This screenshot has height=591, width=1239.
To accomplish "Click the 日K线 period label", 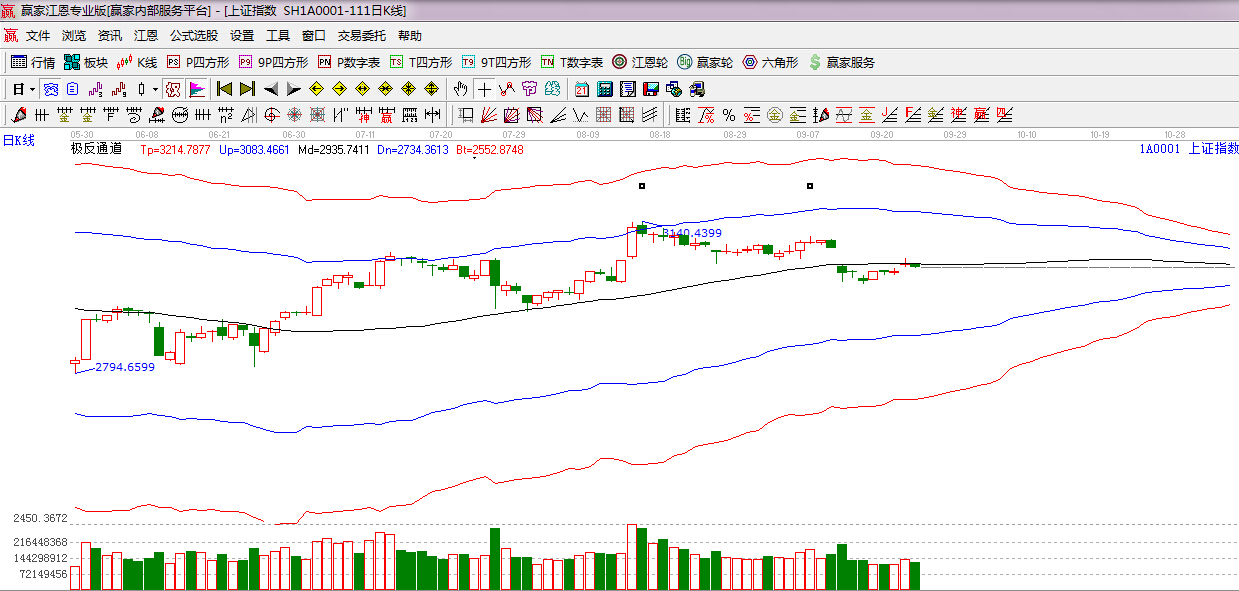I will [18, 141].
